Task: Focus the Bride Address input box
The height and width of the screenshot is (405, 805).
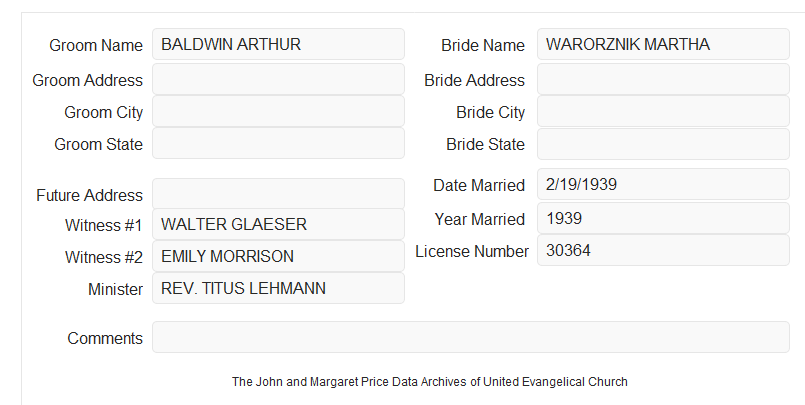Action: [663, 79]
